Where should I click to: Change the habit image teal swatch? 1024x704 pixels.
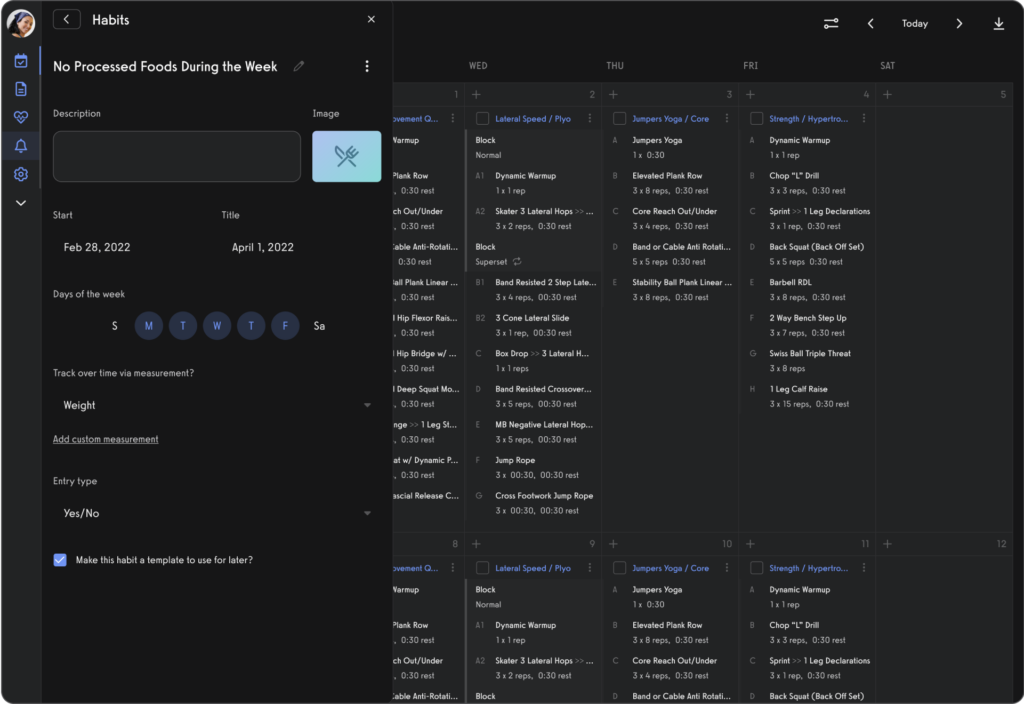click(346, 156)
